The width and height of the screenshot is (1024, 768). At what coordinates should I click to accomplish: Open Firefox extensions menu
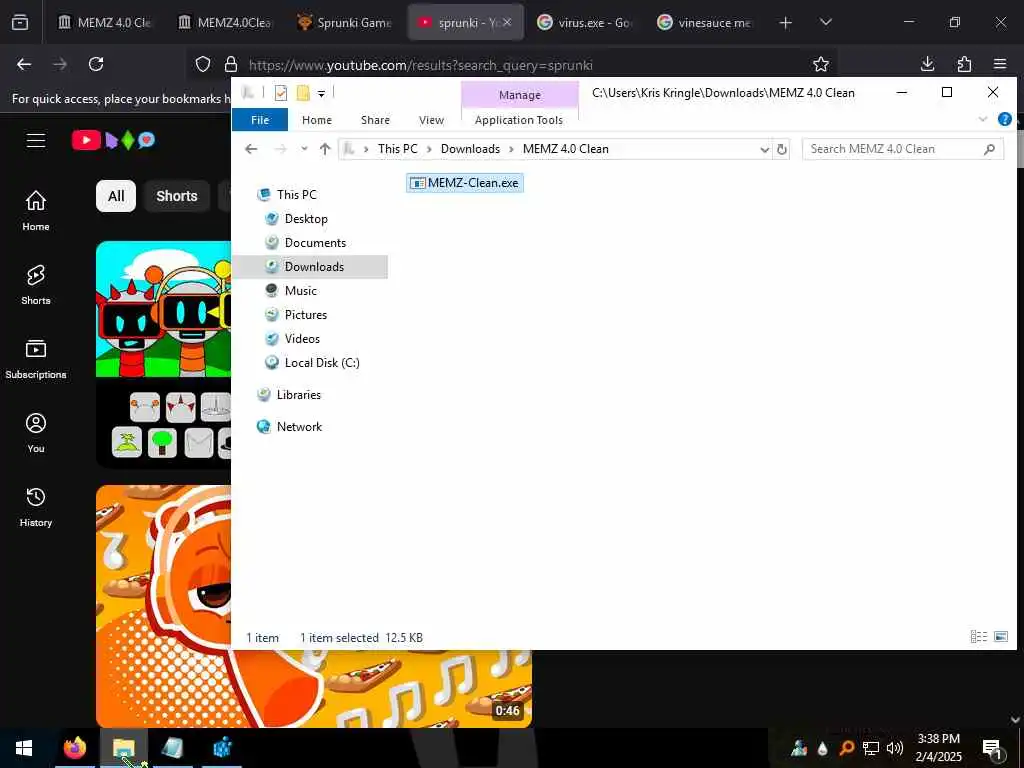pyautogui.click(x=964, y=64)
